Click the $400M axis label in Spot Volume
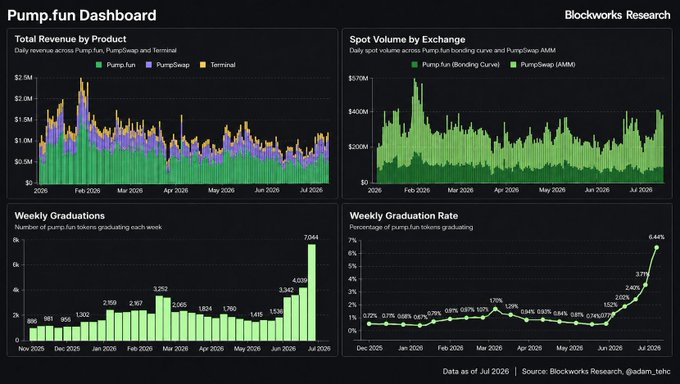Image resolution: width=680 pixels, height=384 pixels. 358,112
